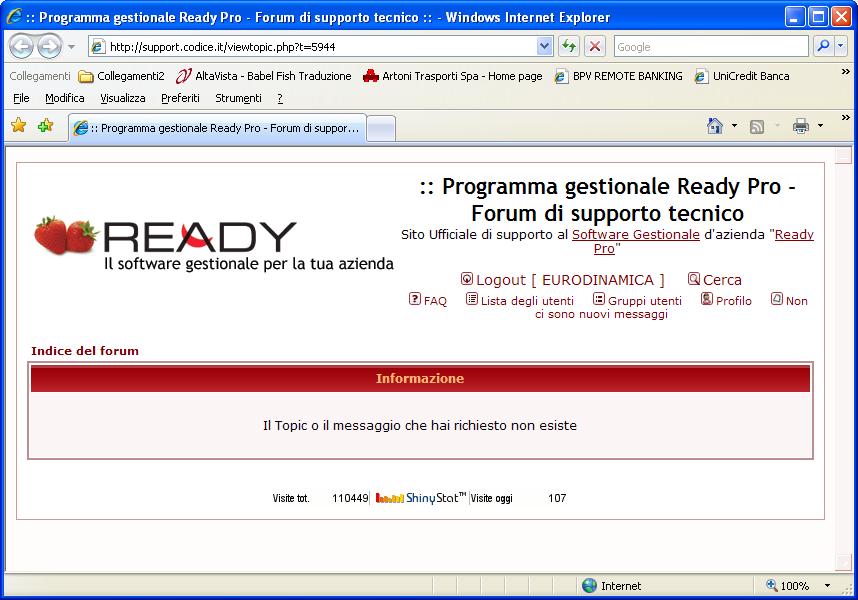Click the FAQ question mark icon

pos(415,299)
